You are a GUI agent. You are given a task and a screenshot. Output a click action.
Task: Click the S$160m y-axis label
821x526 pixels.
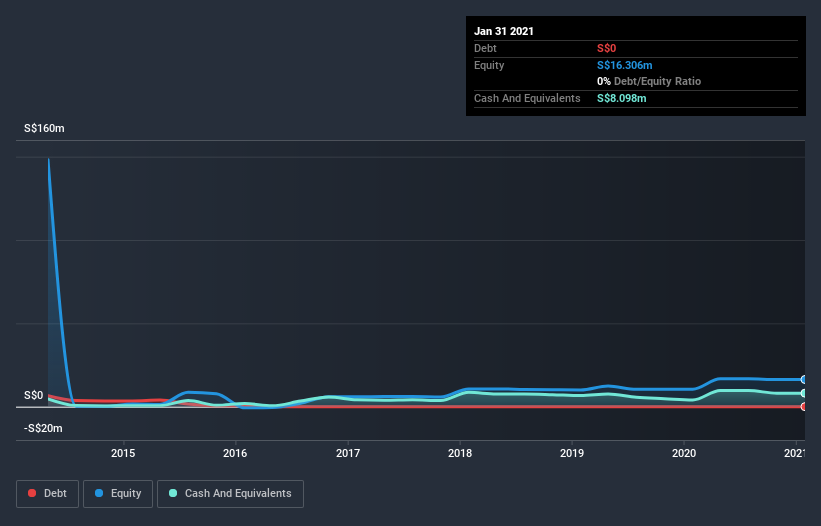pyautogui.click(x=44, y=128)
